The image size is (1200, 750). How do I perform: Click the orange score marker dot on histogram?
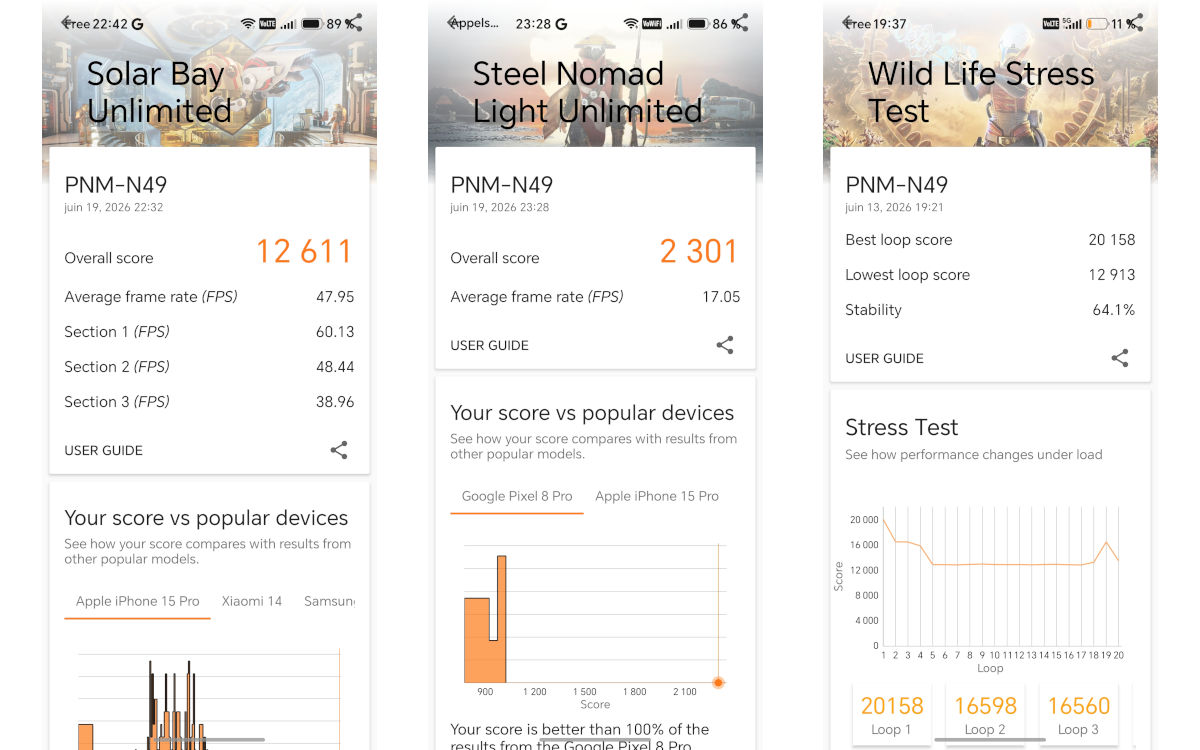point(718,682)
